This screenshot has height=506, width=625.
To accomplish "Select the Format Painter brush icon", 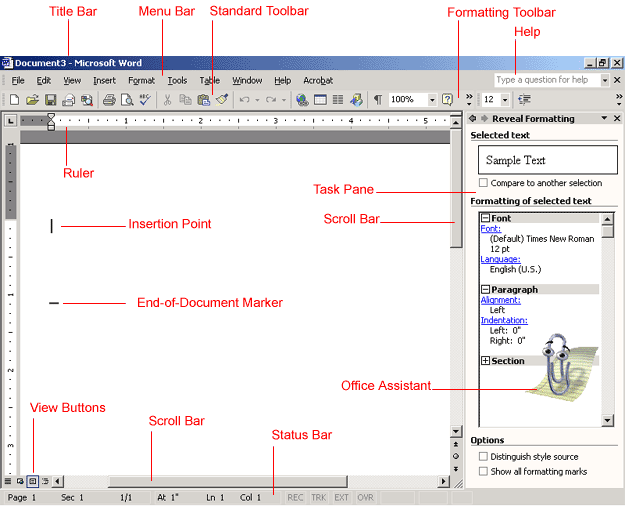I will click(x=222, y=100).
